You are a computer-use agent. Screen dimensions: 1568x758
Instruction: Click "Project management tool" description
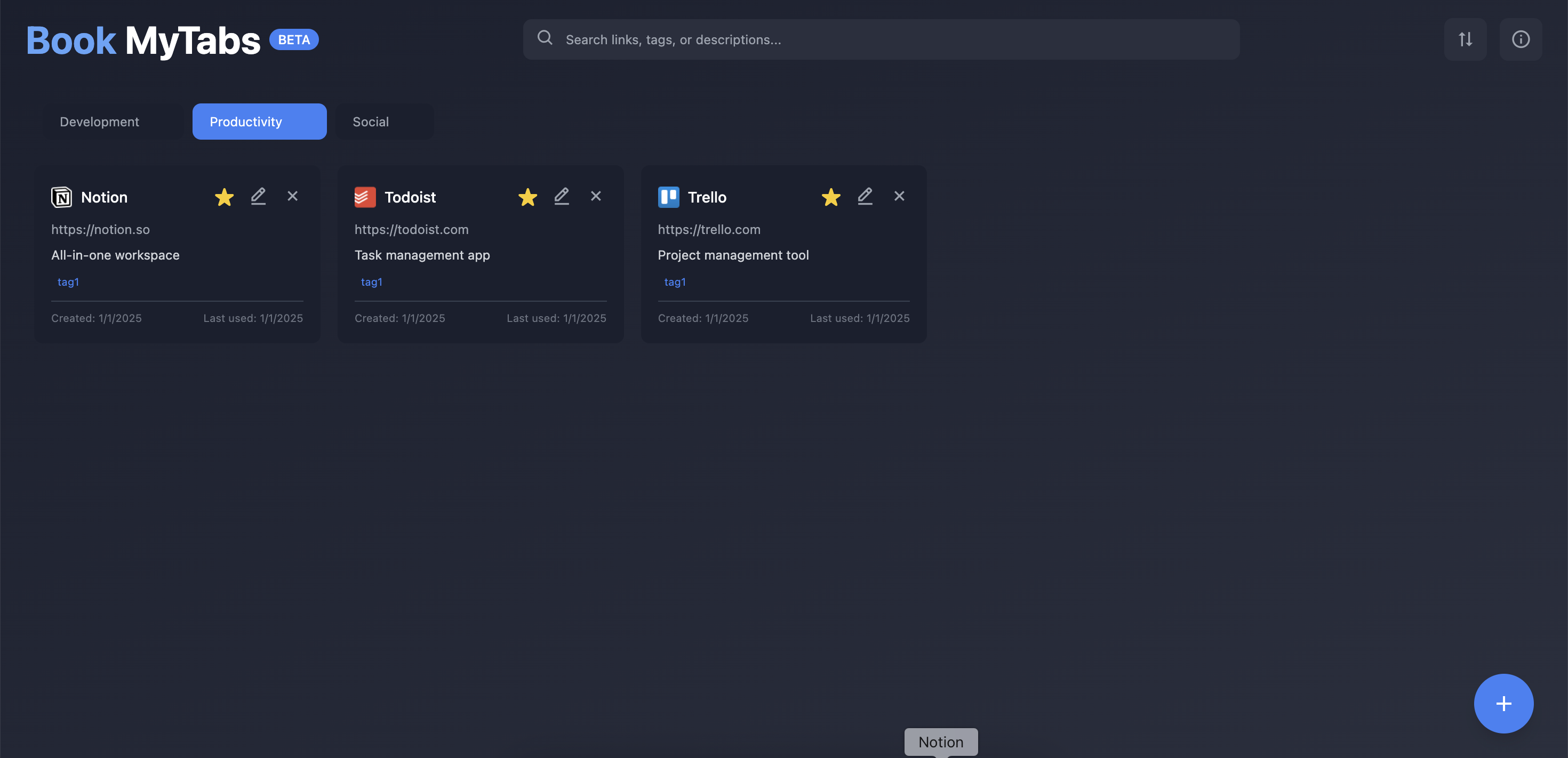[733, 255]
